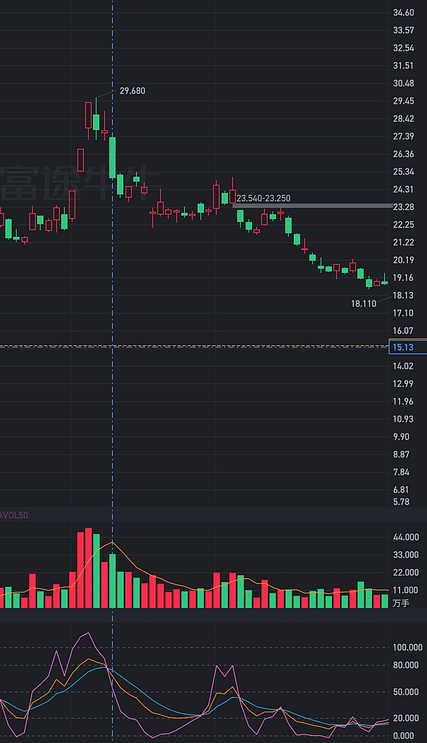
Task: Click the 万手 volume unit label
Action: pyautogui.click(x=401, y=603)
